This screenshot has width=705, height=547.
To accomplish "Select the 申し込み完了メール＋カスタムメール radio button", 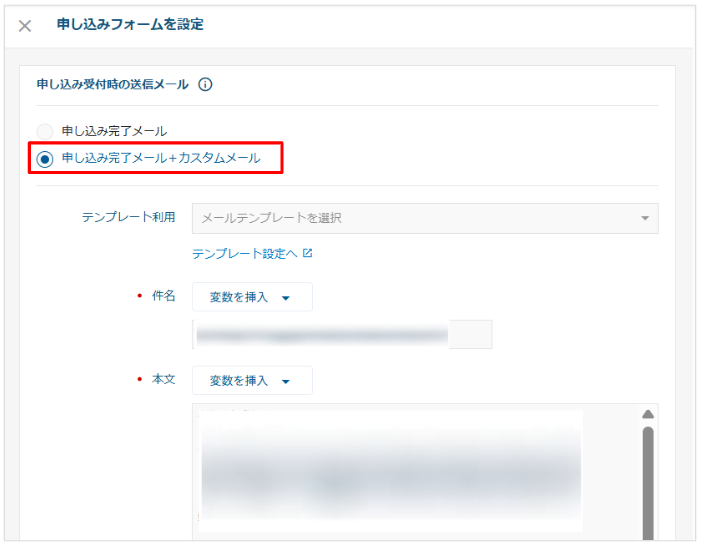I will [45, 159].
